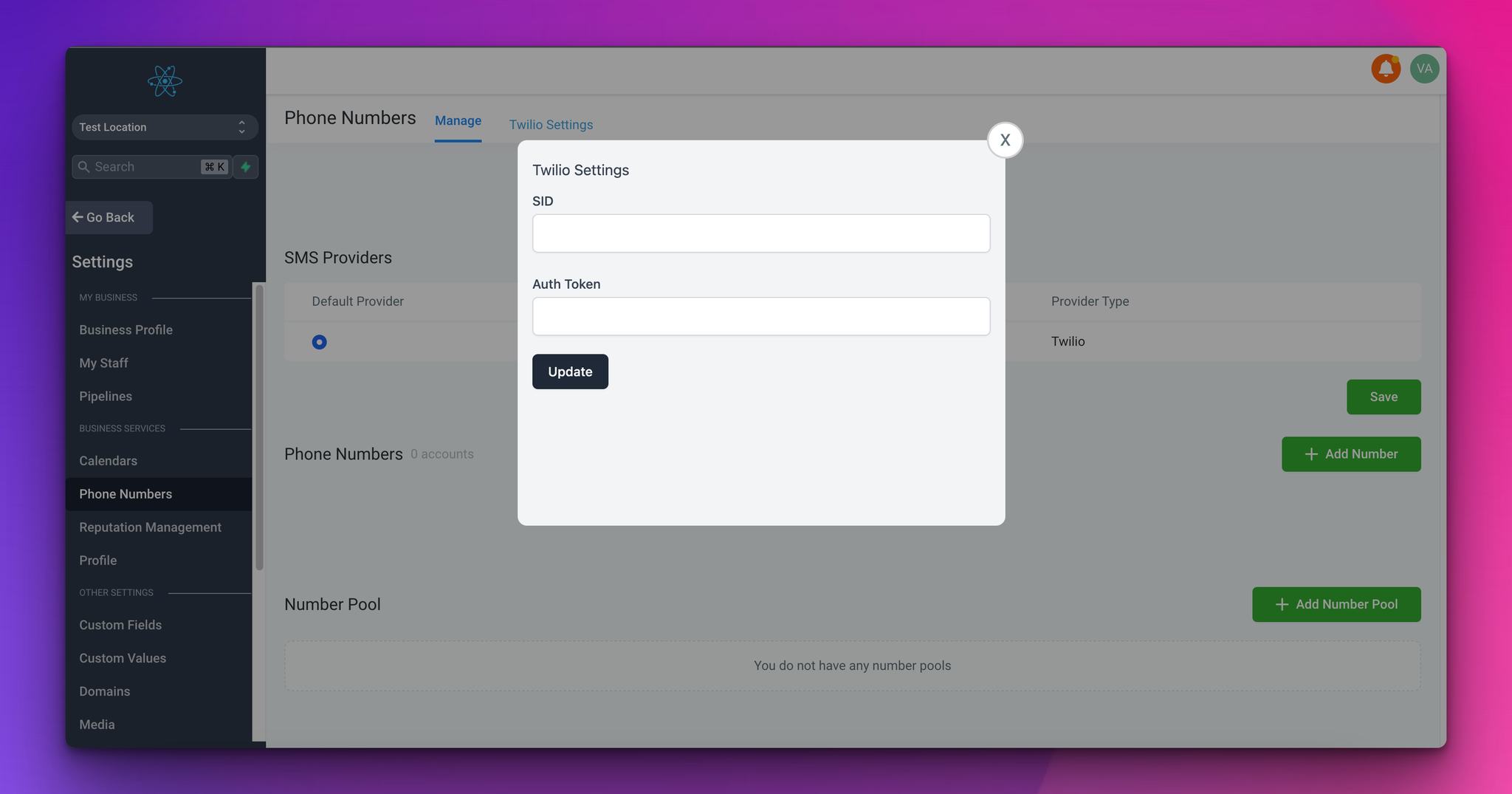This screenshot has width=1512, height=794.
Task: Open Reputation Management settings
Action: (x=150, y=527)
